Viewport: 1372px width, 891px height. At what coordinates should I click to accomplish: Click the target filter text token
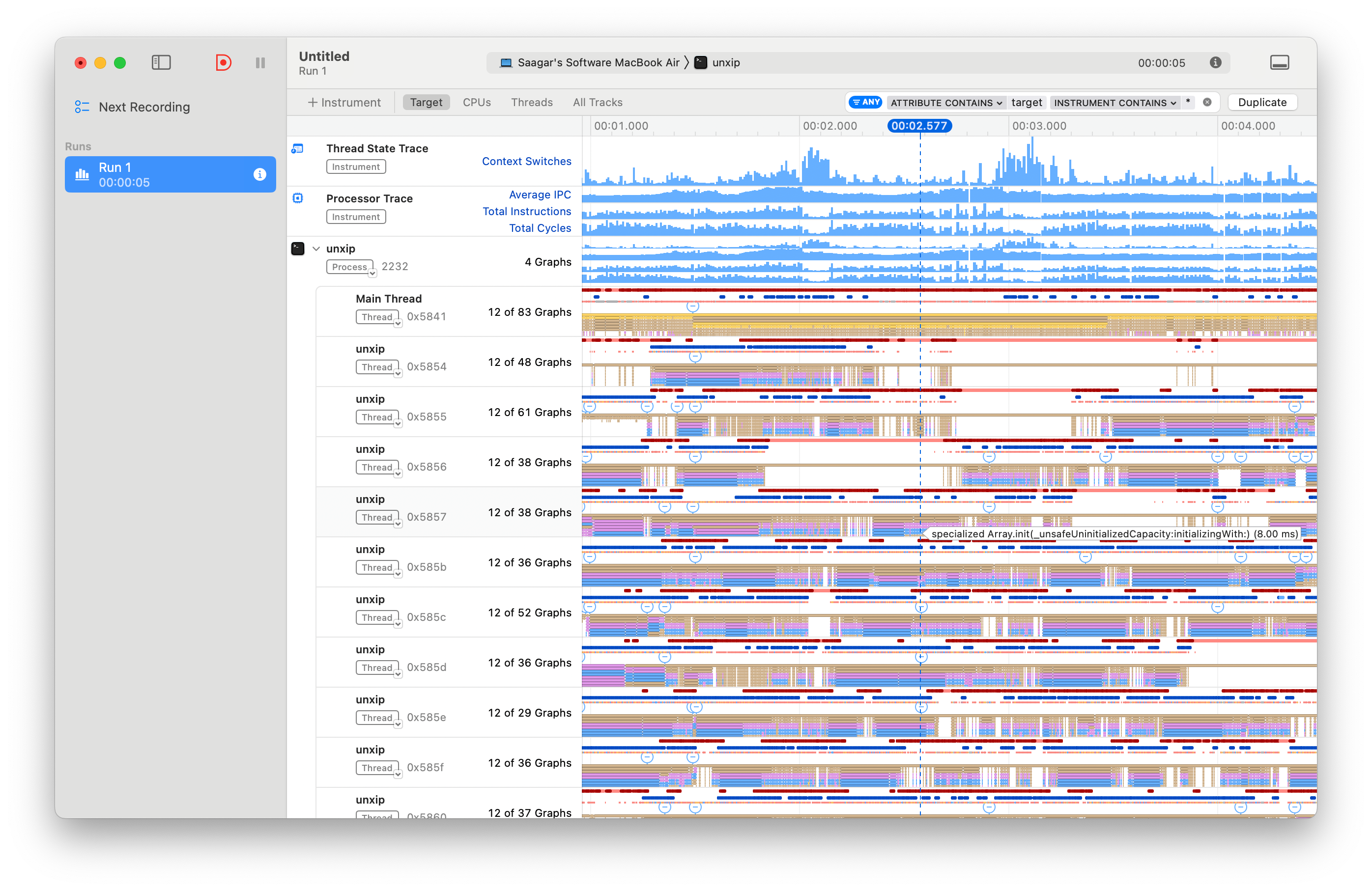[x=1026, y=102]
